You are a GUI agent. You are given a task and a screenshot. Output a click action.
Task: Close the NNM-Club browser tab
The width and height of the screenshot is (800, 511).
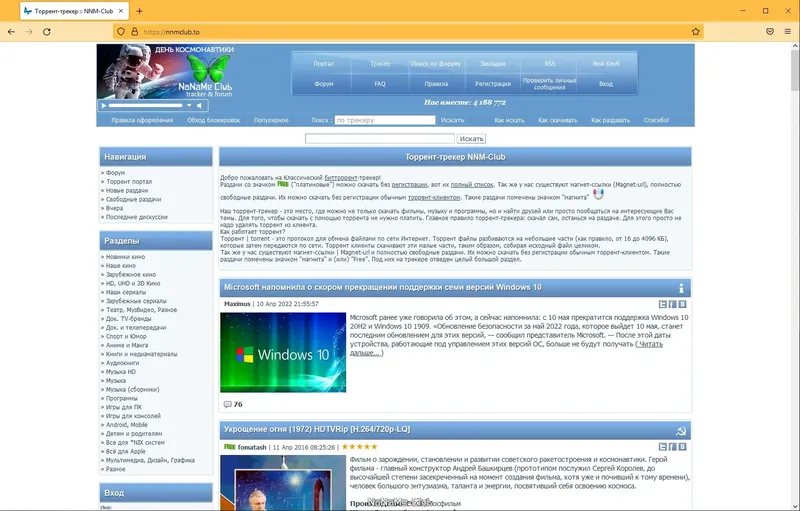pyautogui.click(x=121, y=11)
